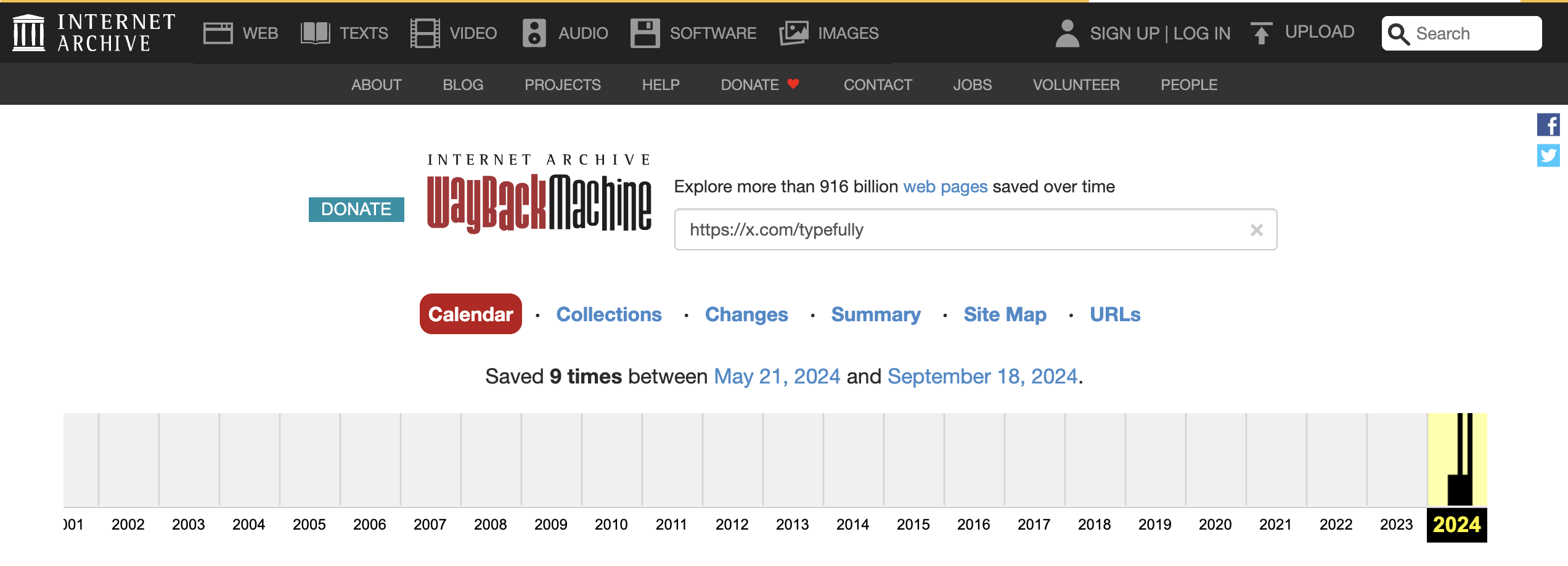
Task: Select year 2017 on the timeline
Action: coord(1034,525)
